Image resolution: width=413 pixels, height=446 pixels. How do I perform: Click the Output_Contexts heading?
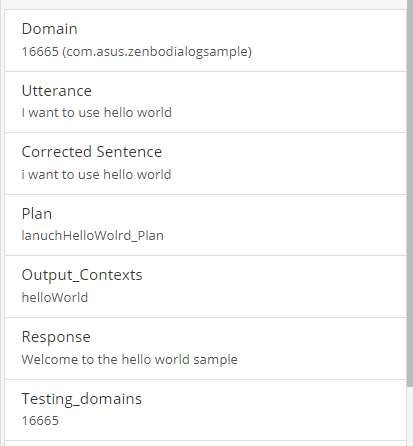82,275
